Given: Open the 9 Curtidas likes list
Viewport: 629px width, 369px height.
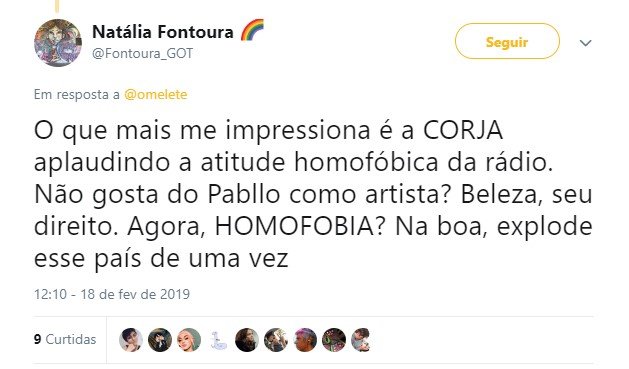Looking at the screenshot, I should coord(65,339).
